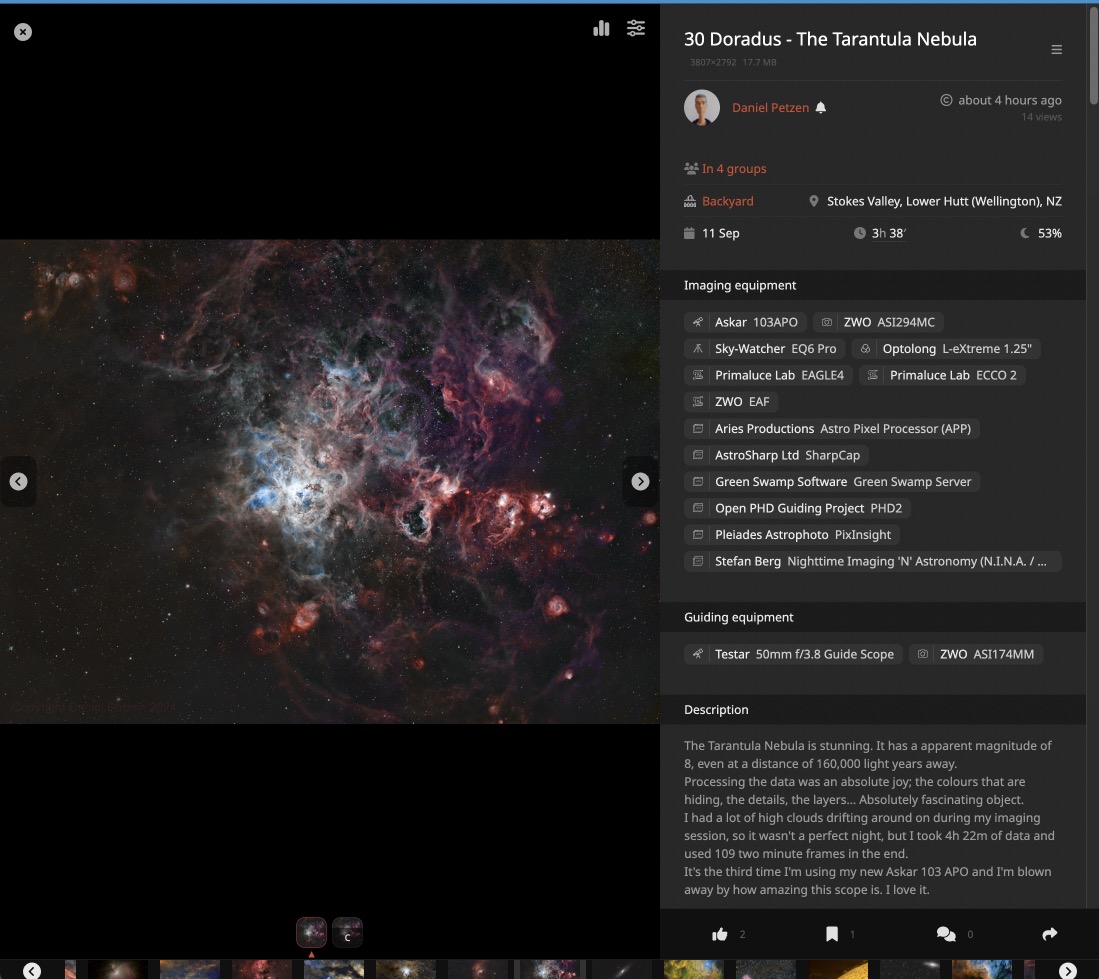
Task: Select the first revision thumbnail
Action: point(311,932)
